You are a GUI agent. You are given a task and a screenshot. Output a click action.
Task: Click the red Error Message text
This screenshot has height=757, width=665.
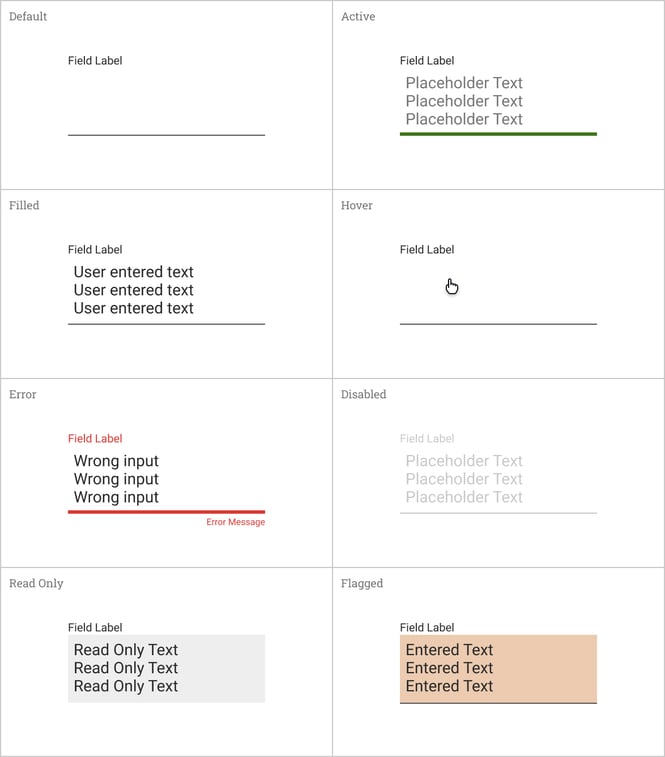point(235,522)
